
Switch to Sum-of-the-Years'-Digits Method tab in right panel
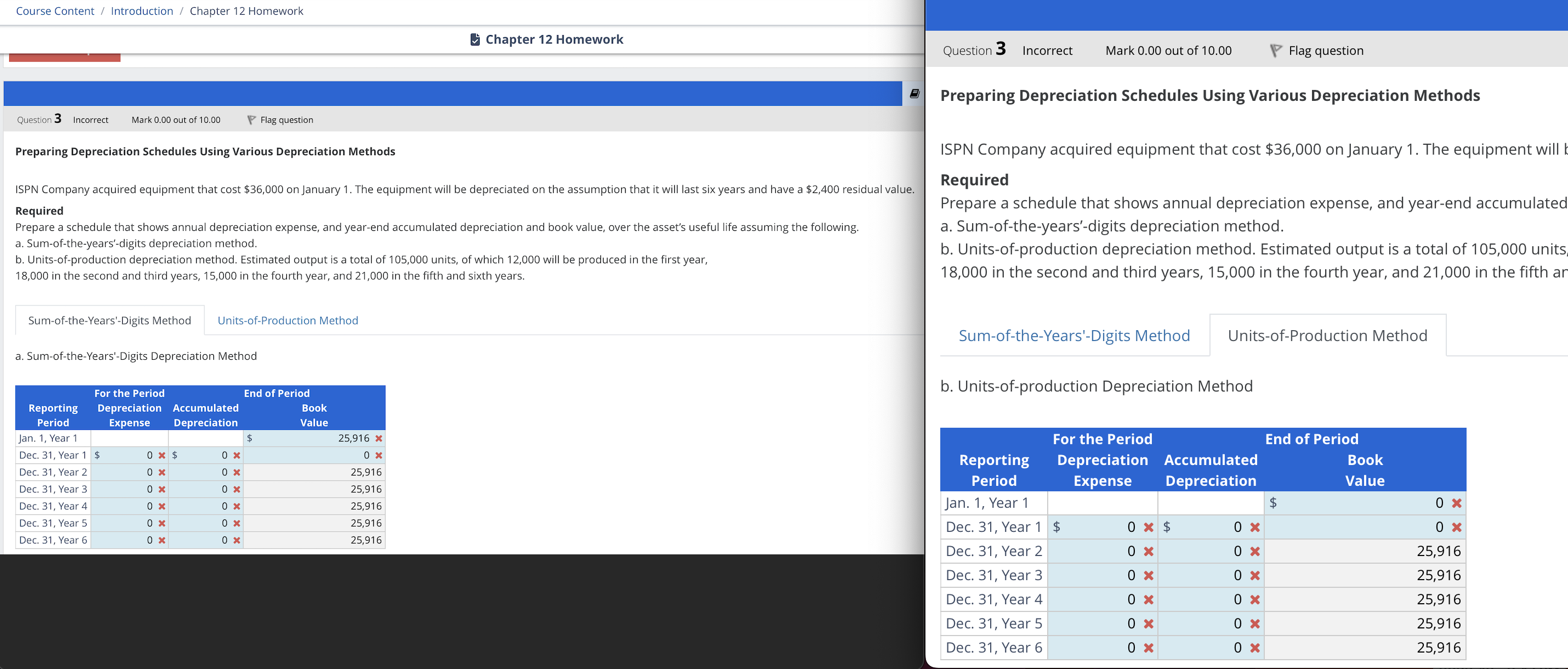(1073, 336)
